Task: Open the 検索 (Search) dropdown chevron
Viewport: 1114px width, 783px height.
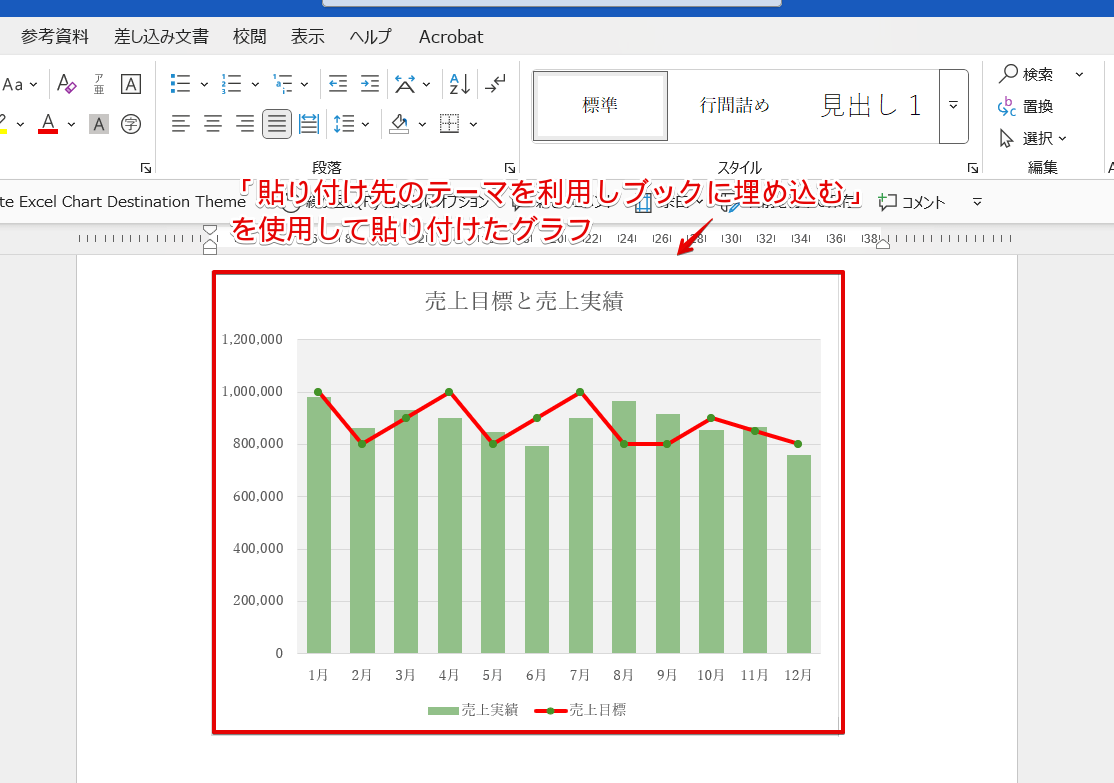Action: (1078, 72)
